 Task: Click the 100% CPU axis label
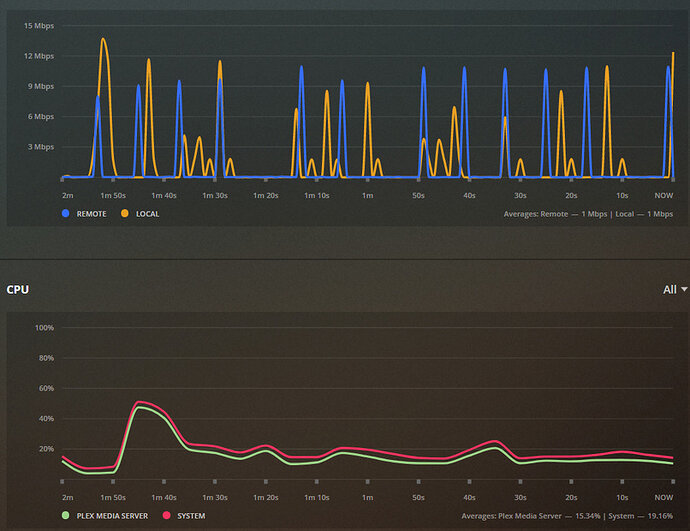point(44,328)
